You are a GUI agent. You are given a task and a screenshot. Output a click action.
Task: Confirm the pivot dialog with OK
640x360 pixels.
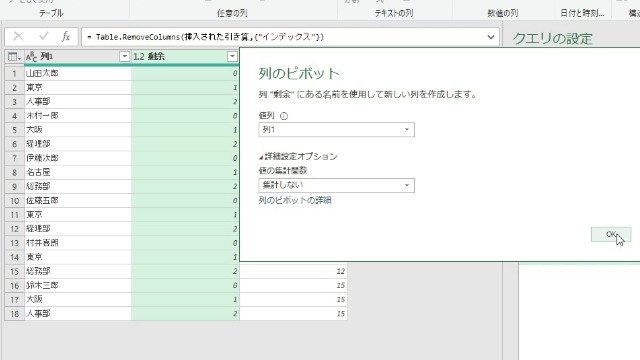[611, 234]
